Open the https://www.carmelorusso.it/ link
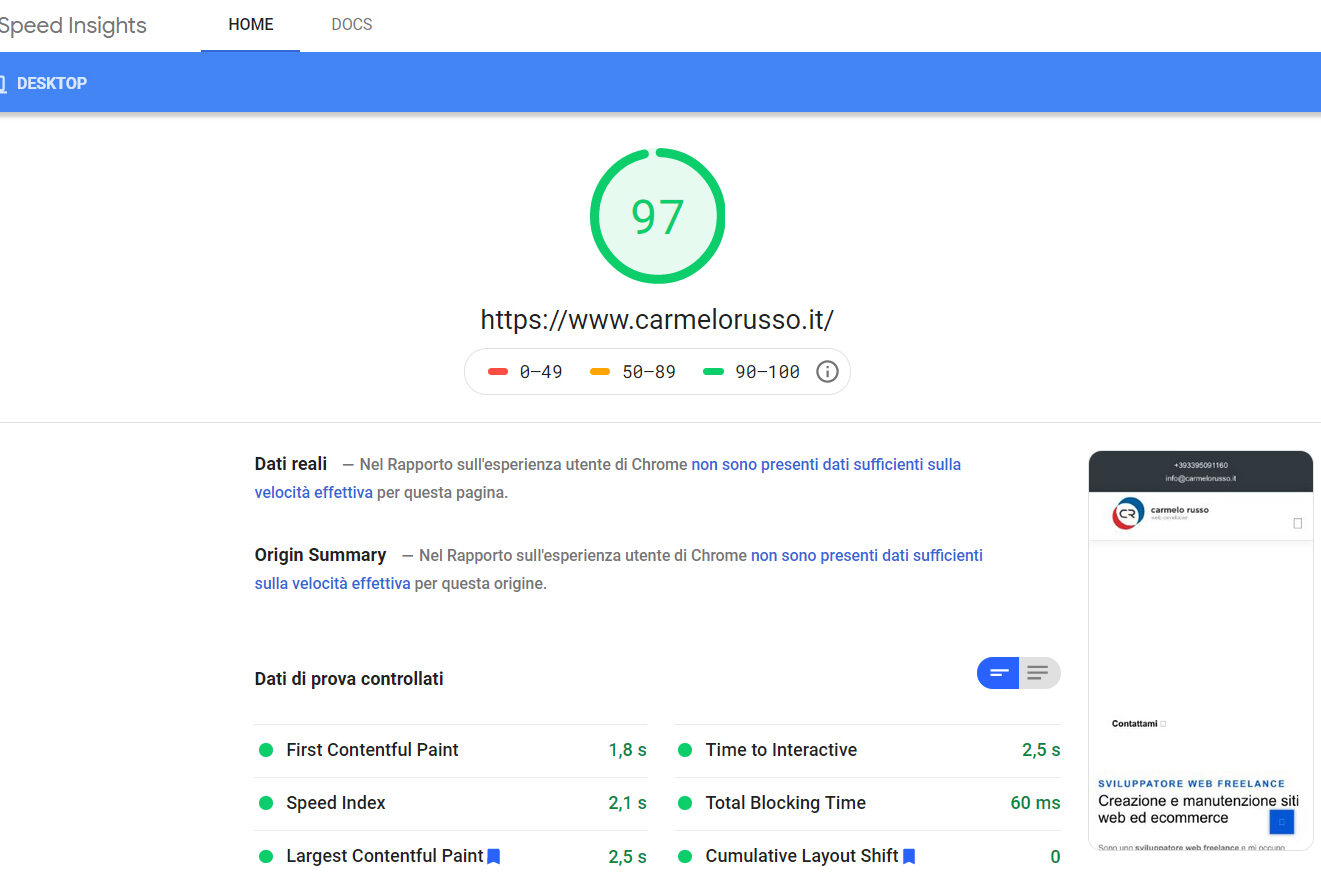 (657, 319)
